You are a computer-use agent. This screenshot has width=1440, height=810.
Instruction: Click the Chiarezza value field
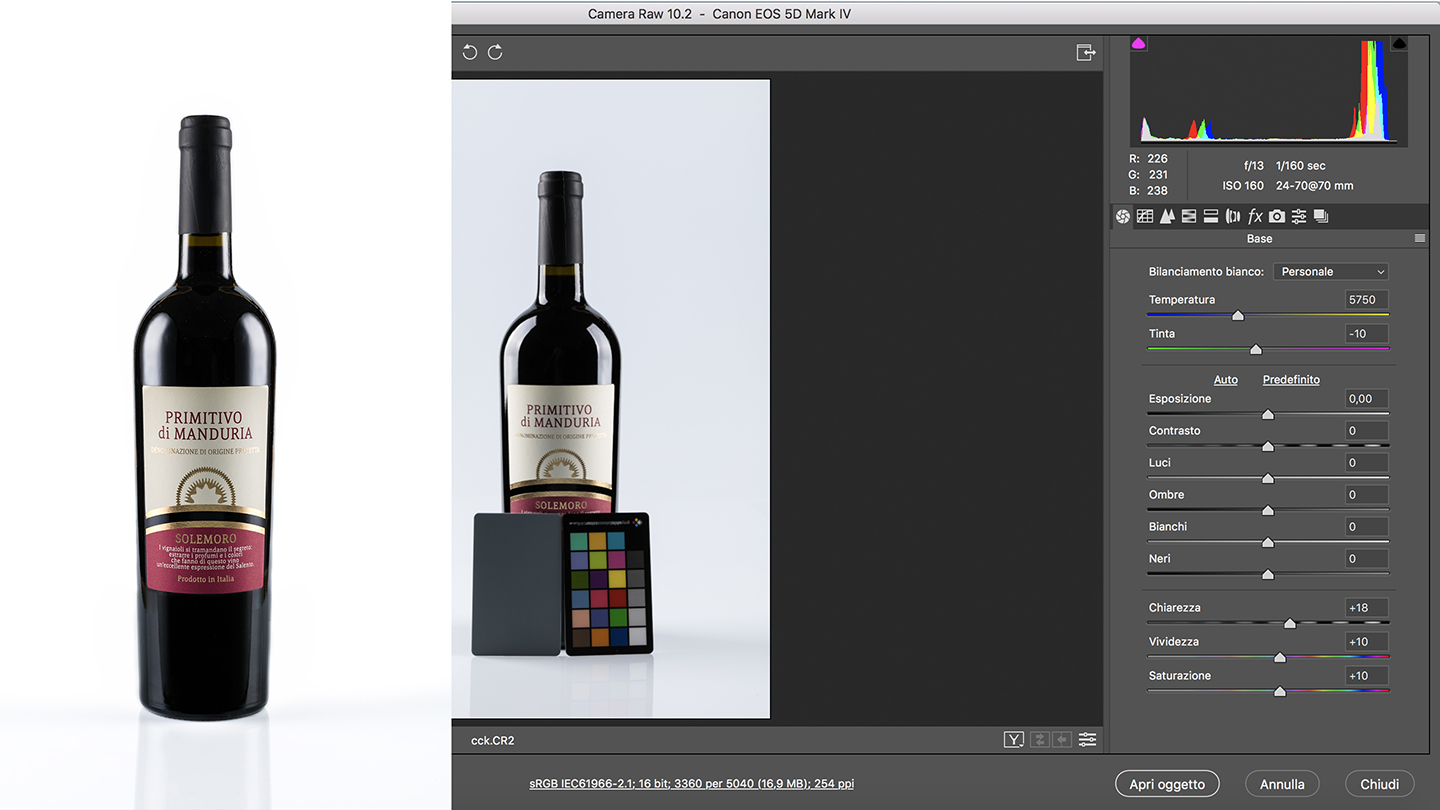click(1366, 608)
